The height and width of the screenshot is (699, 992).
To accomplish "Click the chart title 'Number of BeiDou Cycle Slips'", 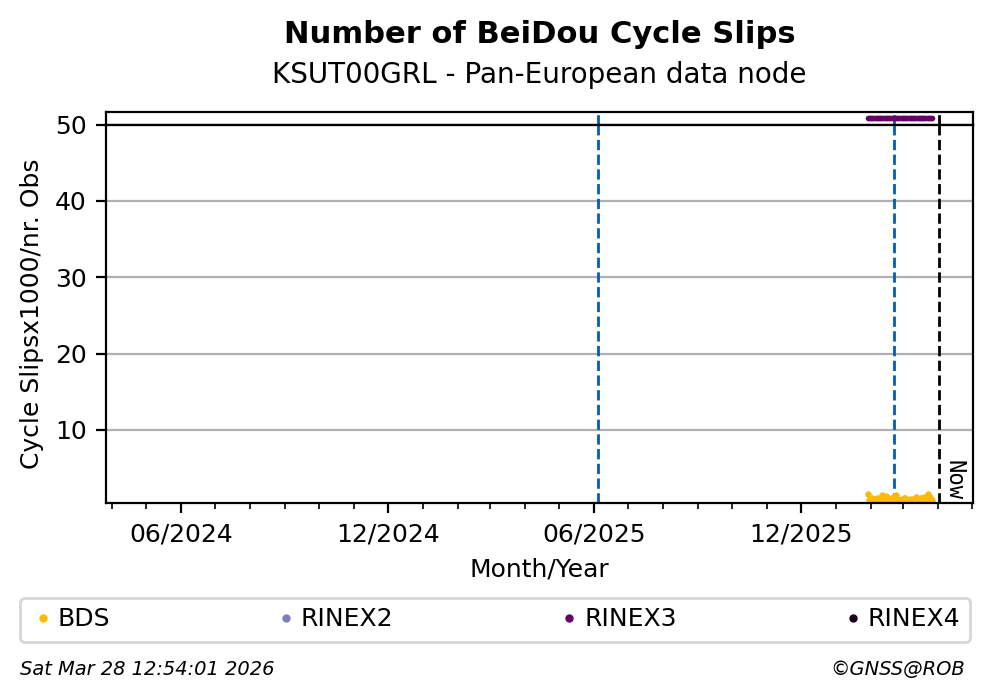I will 539,34.
